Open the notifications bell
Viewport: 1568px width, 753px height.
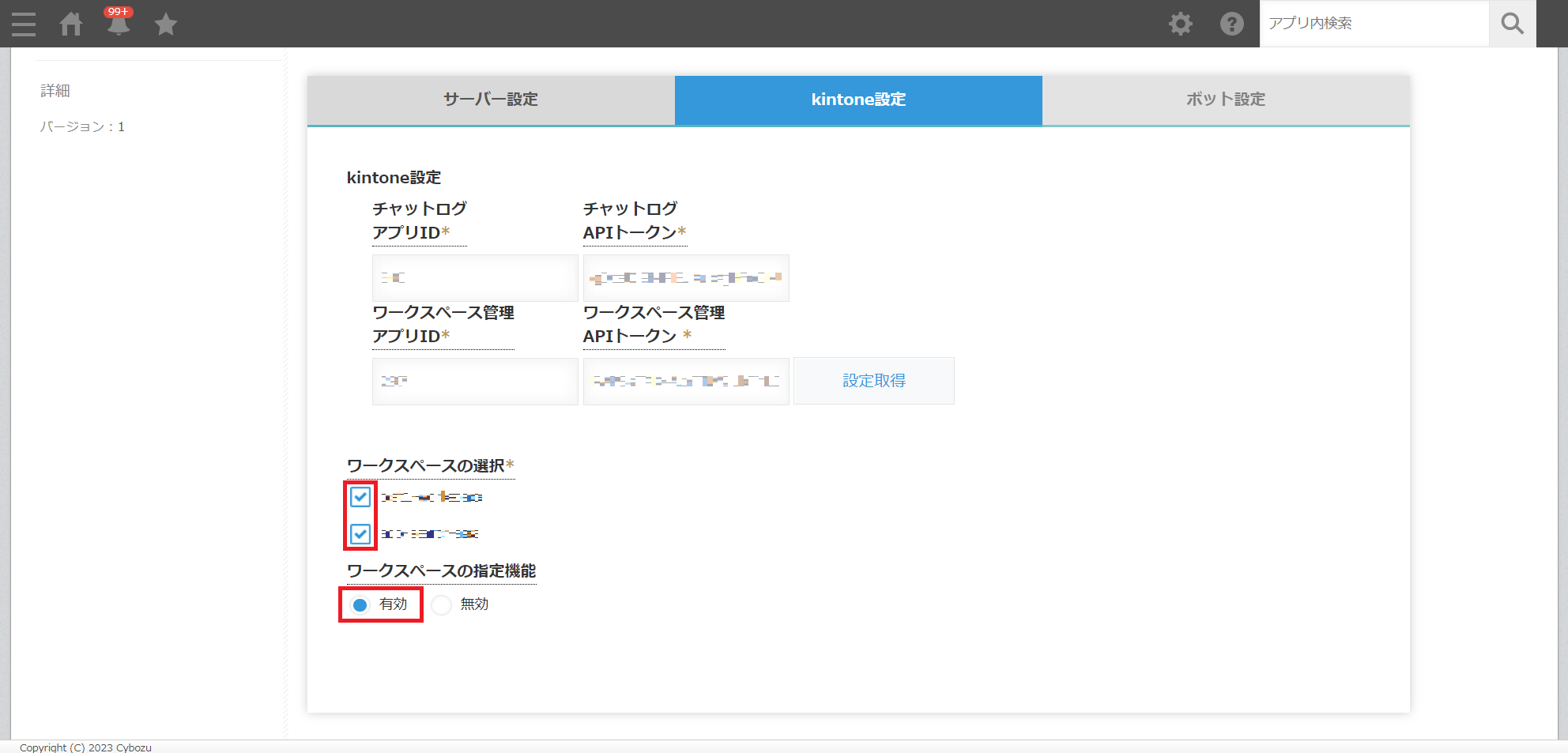(119, 24)
